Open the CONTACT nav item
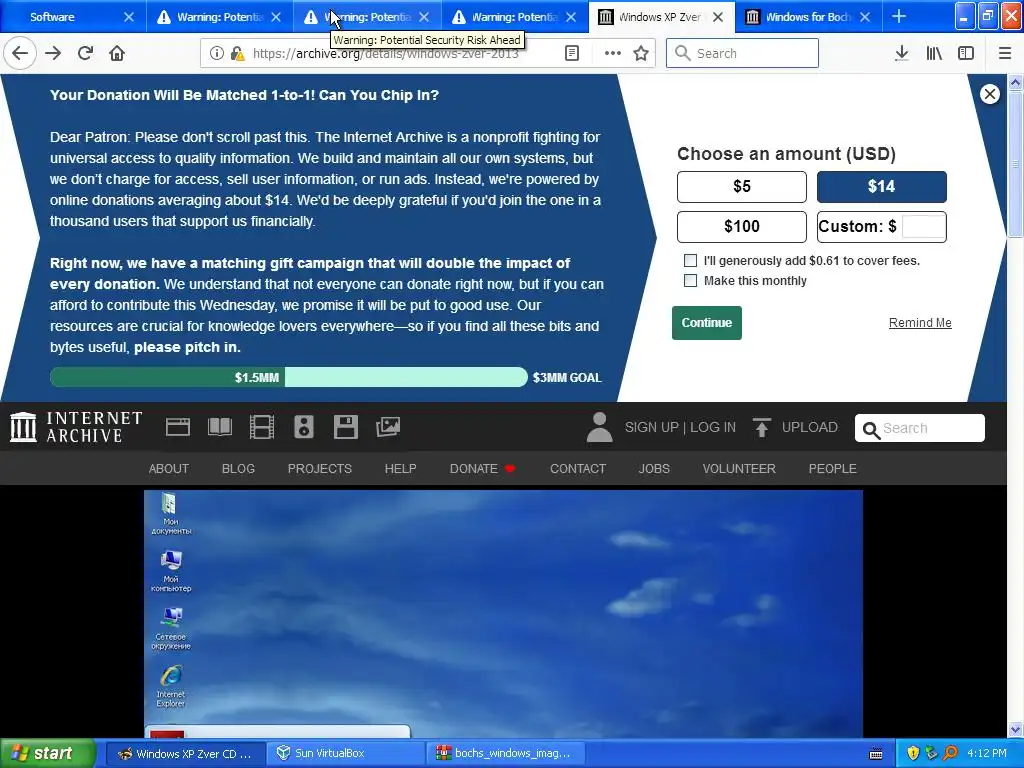1024x768 pixels. (x=578, y=469)
